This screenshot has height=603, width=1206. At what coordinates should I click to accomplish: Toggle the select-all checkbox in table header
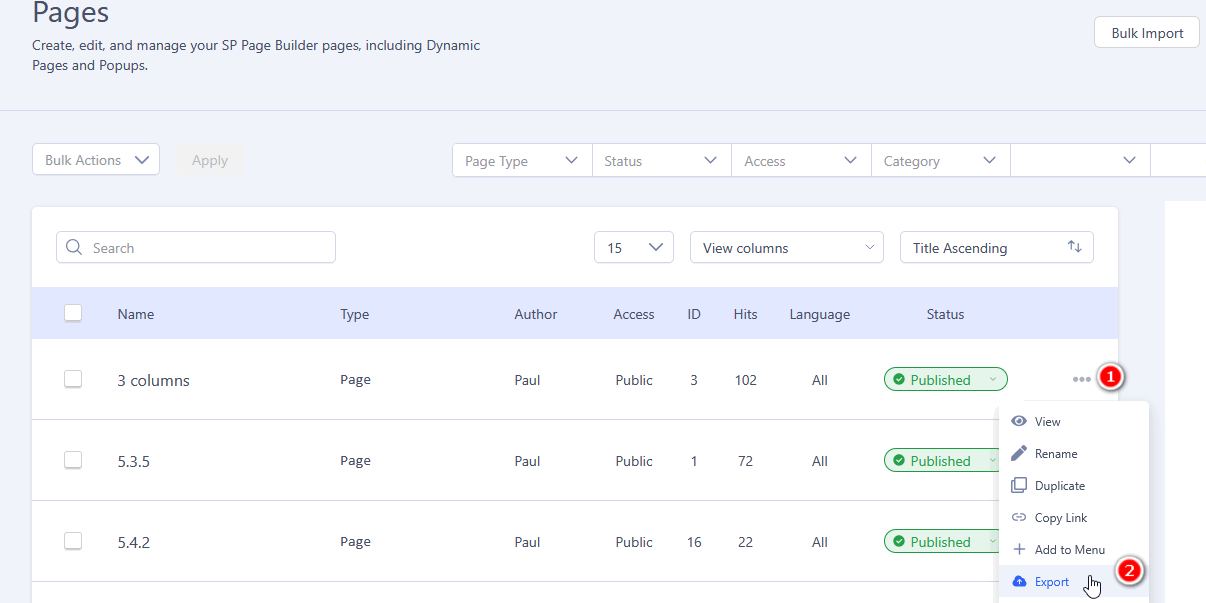(x=73, y=313)
